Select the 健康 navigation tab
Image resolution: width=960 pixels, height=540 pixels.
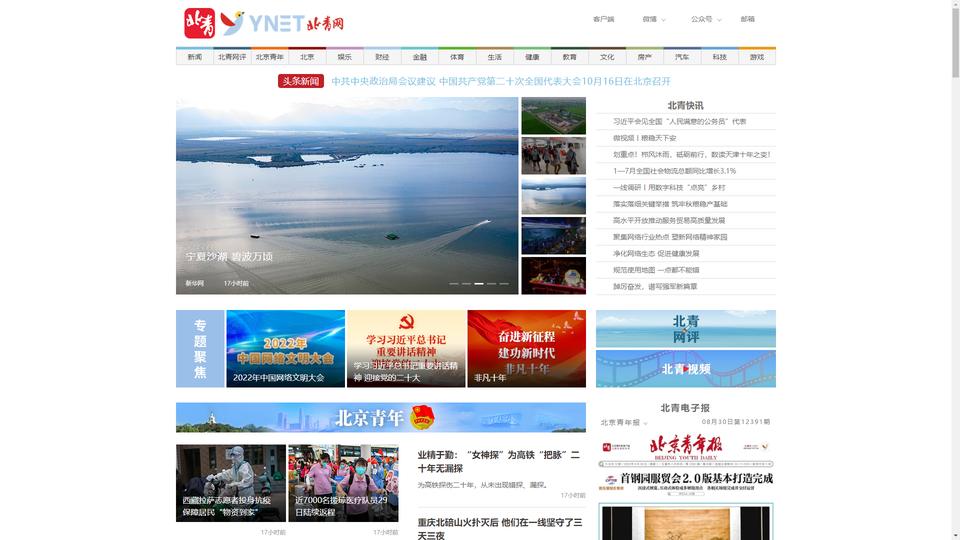[x=532, y=57]
